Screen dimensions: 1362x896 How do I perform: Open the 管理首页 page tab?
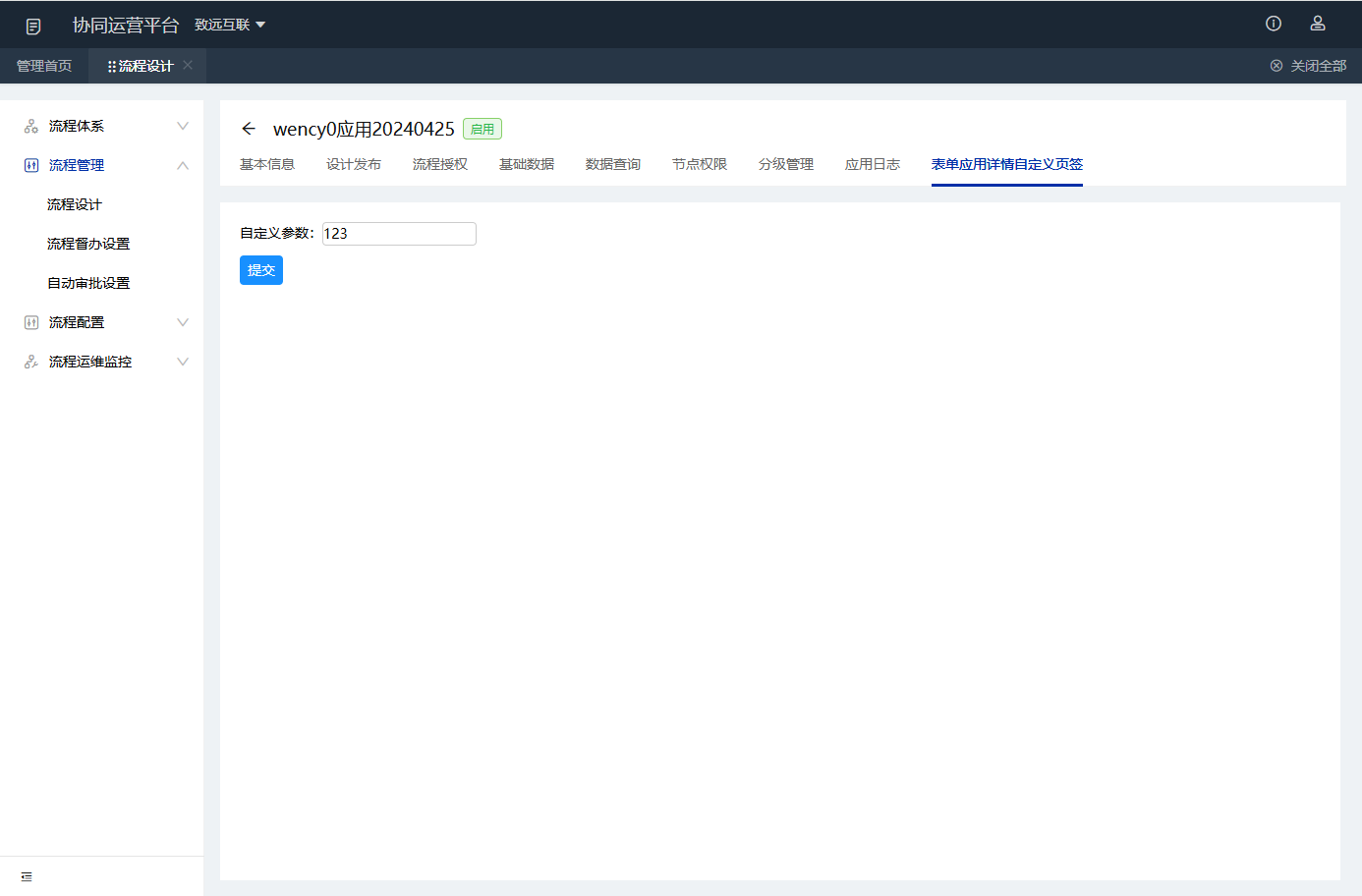[43, 65]
